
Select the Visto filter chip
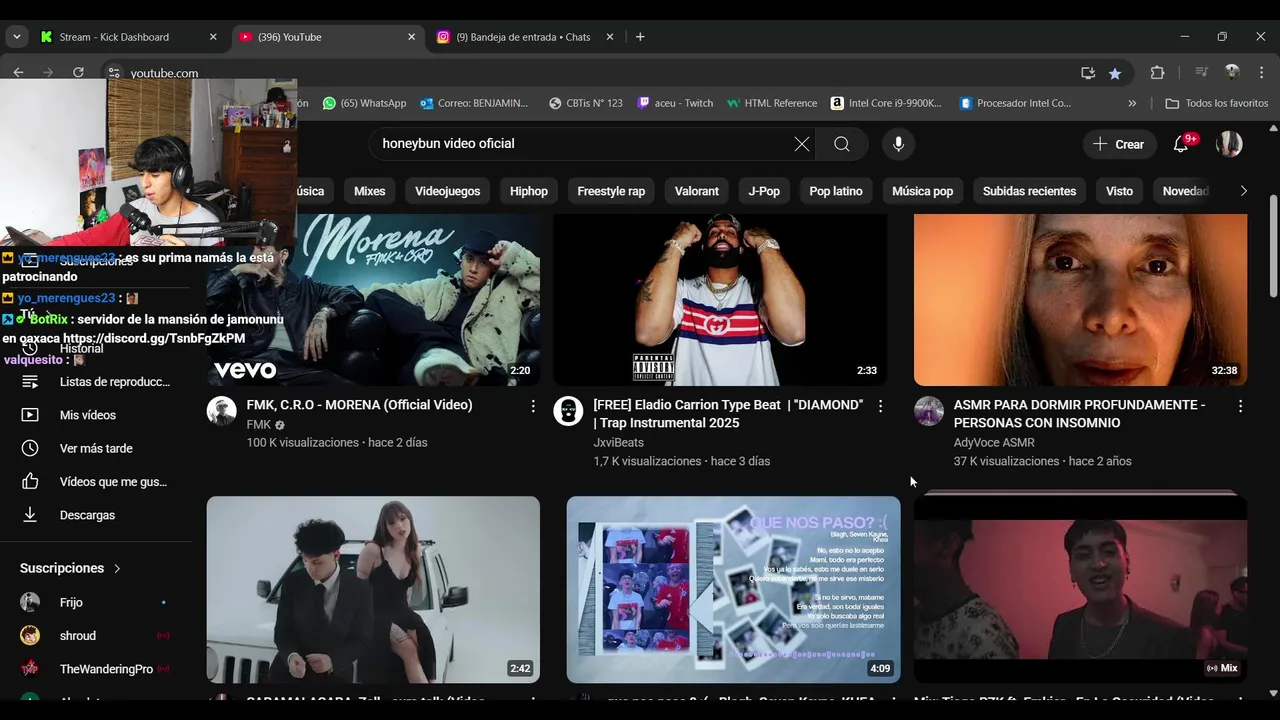pyautogui.click(x=1119, y=191)
